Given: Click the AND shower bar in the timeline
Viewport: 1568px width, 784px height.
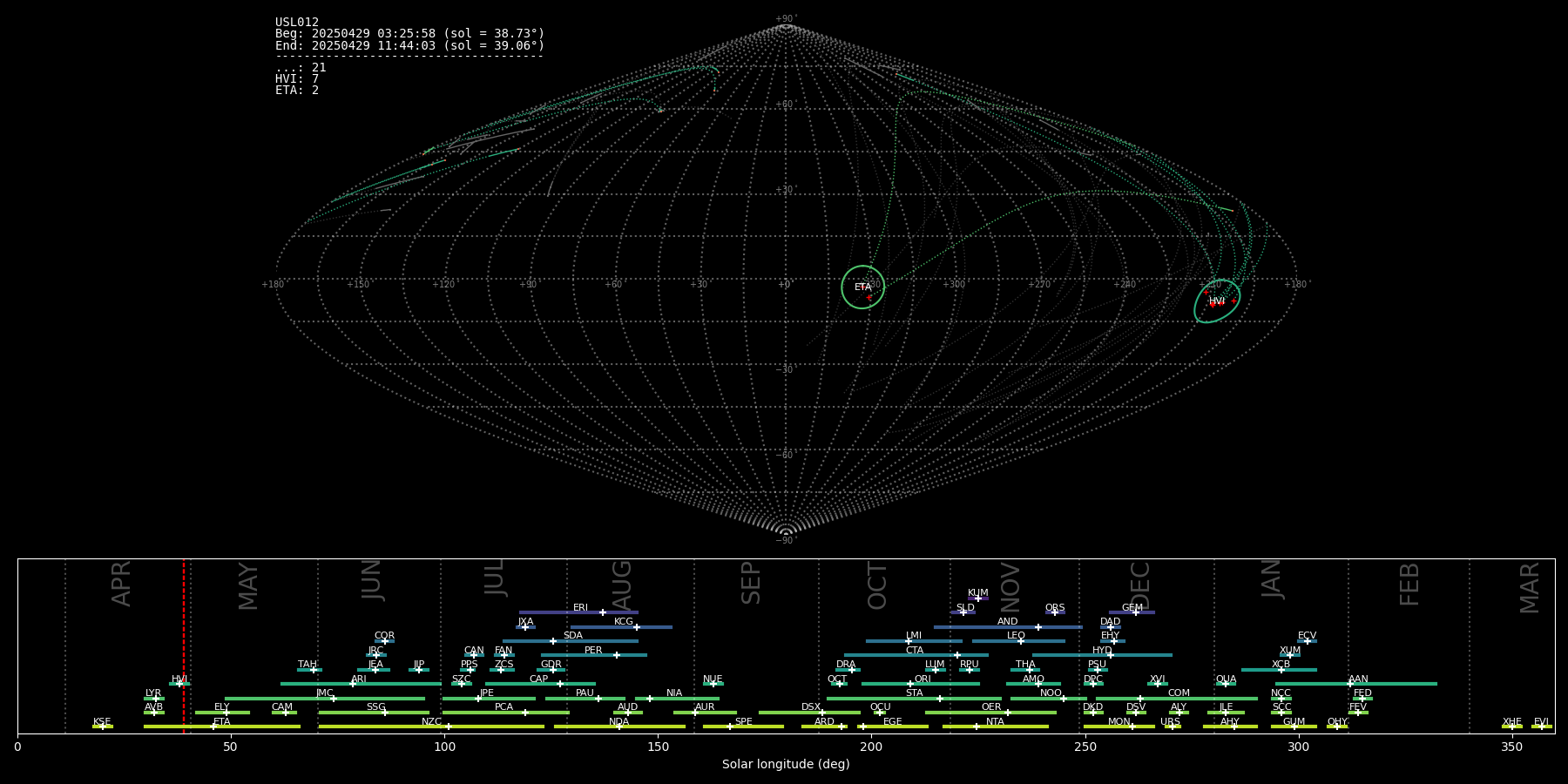Looking at the screenshot, I should [x=1008, y=627].
